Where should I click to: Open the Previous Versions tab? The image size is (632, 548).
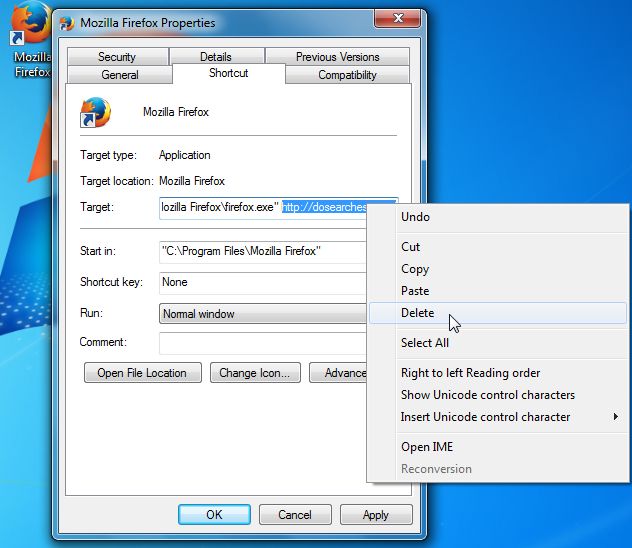(x=337, y=57)
